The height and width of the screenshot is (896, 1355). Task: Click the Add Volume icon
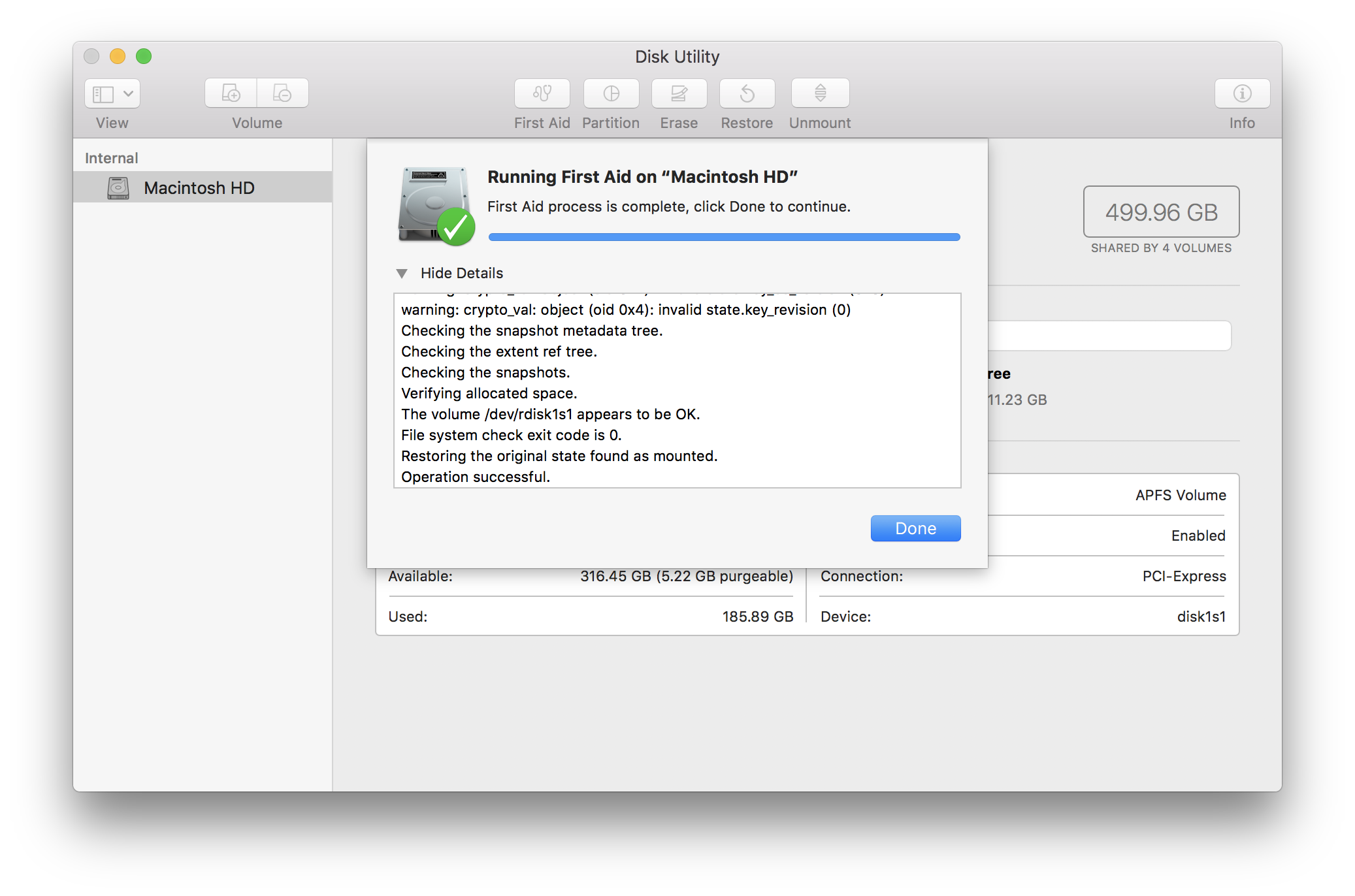(231, 94)
